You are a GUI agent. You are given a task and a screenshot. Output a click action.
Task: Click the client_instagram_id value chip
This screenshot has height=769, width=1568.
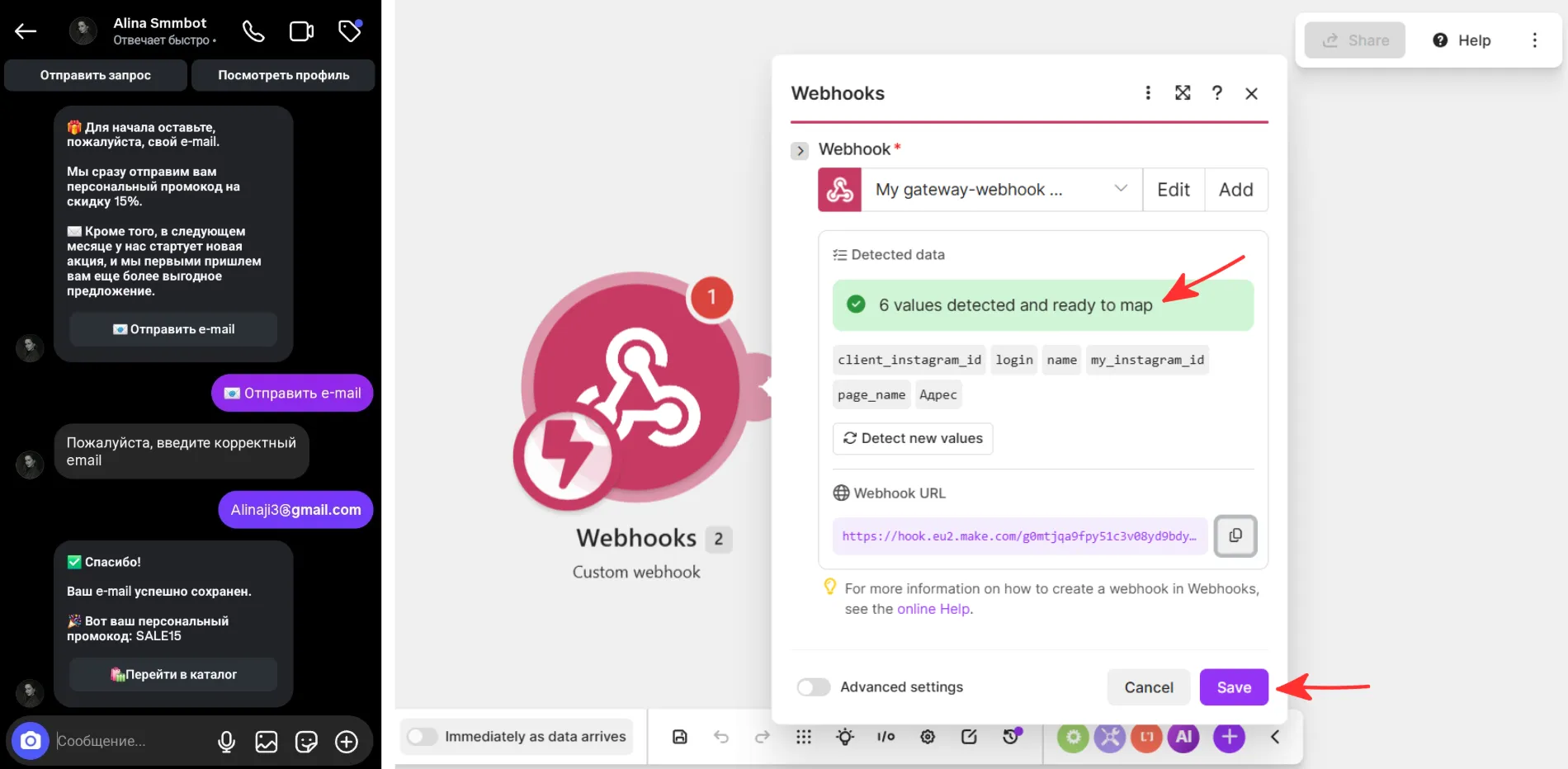pos(909,360)
